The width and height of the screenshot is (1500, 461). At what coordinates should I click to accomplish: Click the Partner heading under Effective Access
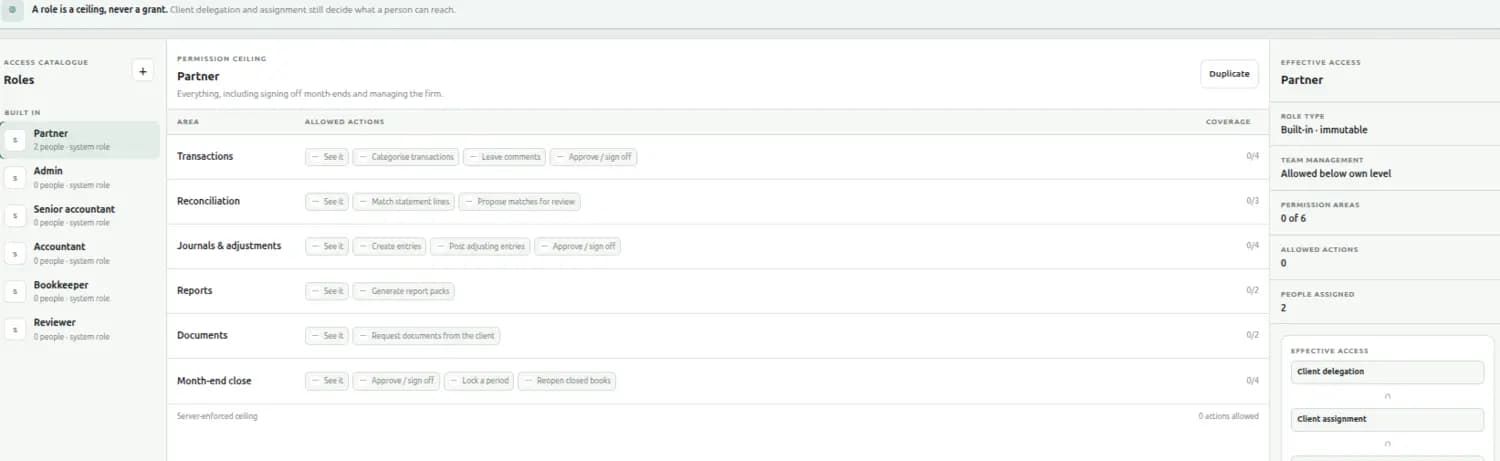1302,80
